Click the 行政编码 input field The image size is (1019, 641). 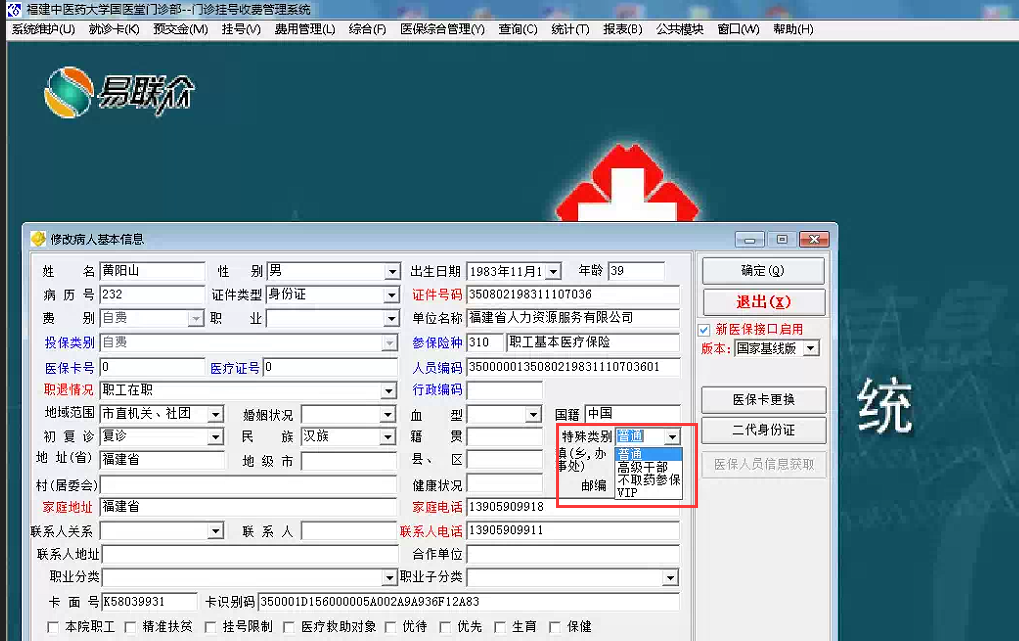[504, 390]
